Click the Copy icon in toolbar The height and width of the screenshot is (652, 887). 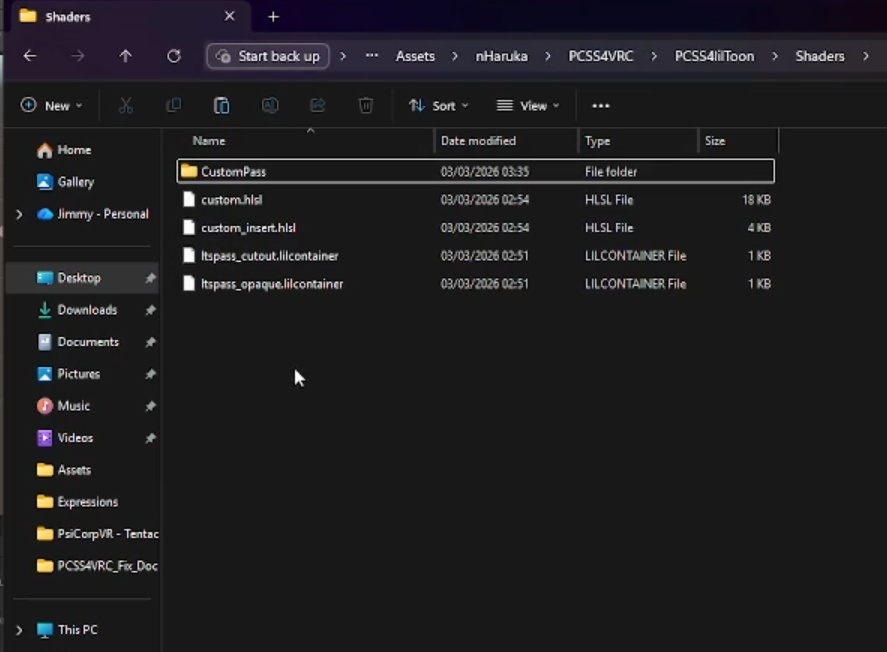(174, 106)
